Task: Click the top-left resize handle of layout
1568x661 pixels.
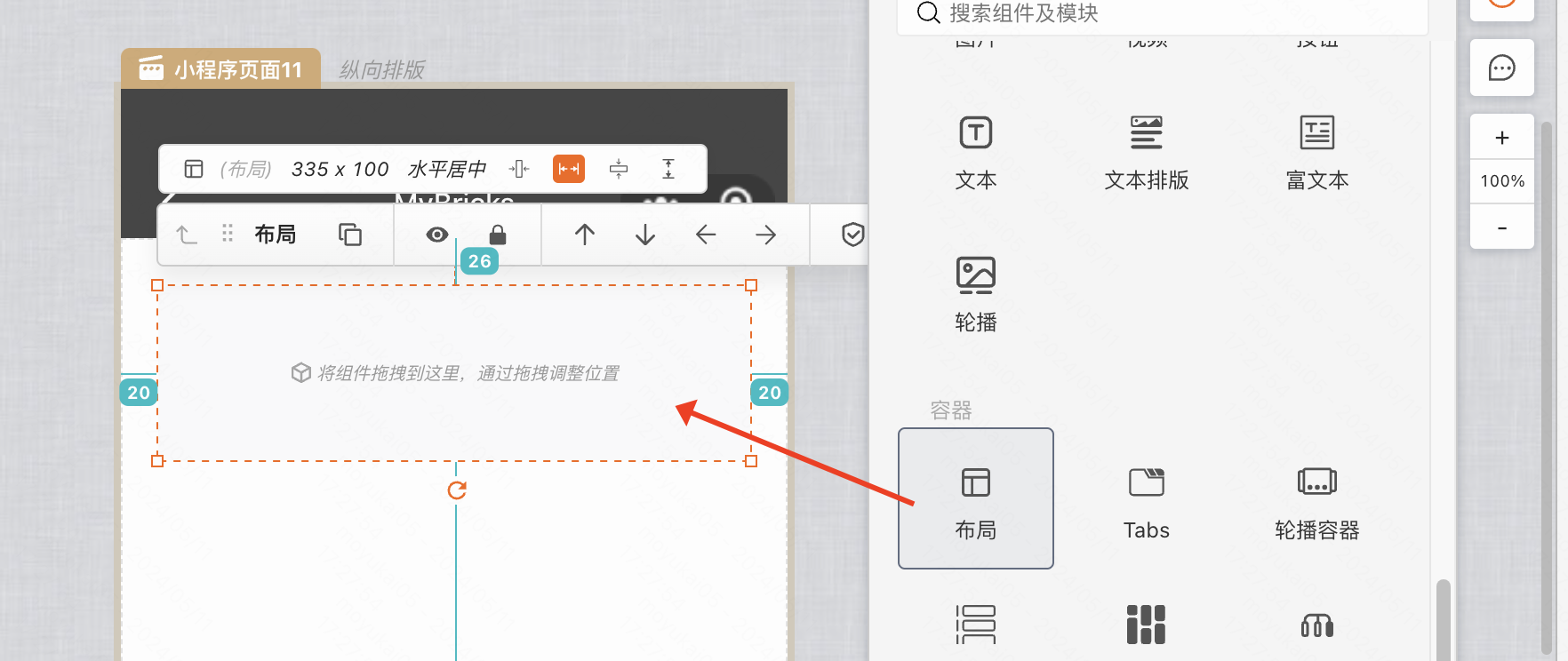Action: (157, 285)
